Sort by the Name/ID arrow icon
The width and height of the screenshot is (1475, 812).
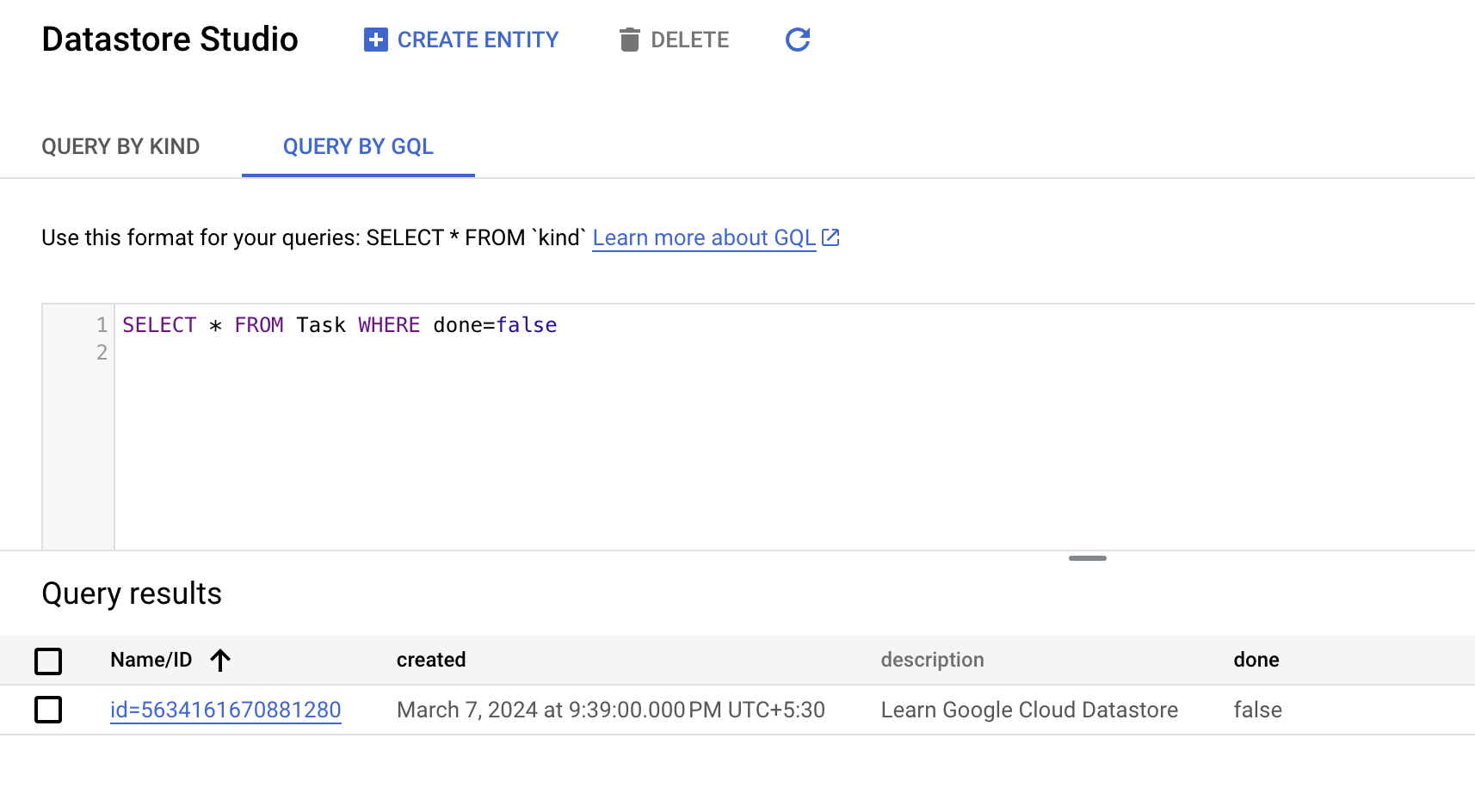[x=220, y=660]
